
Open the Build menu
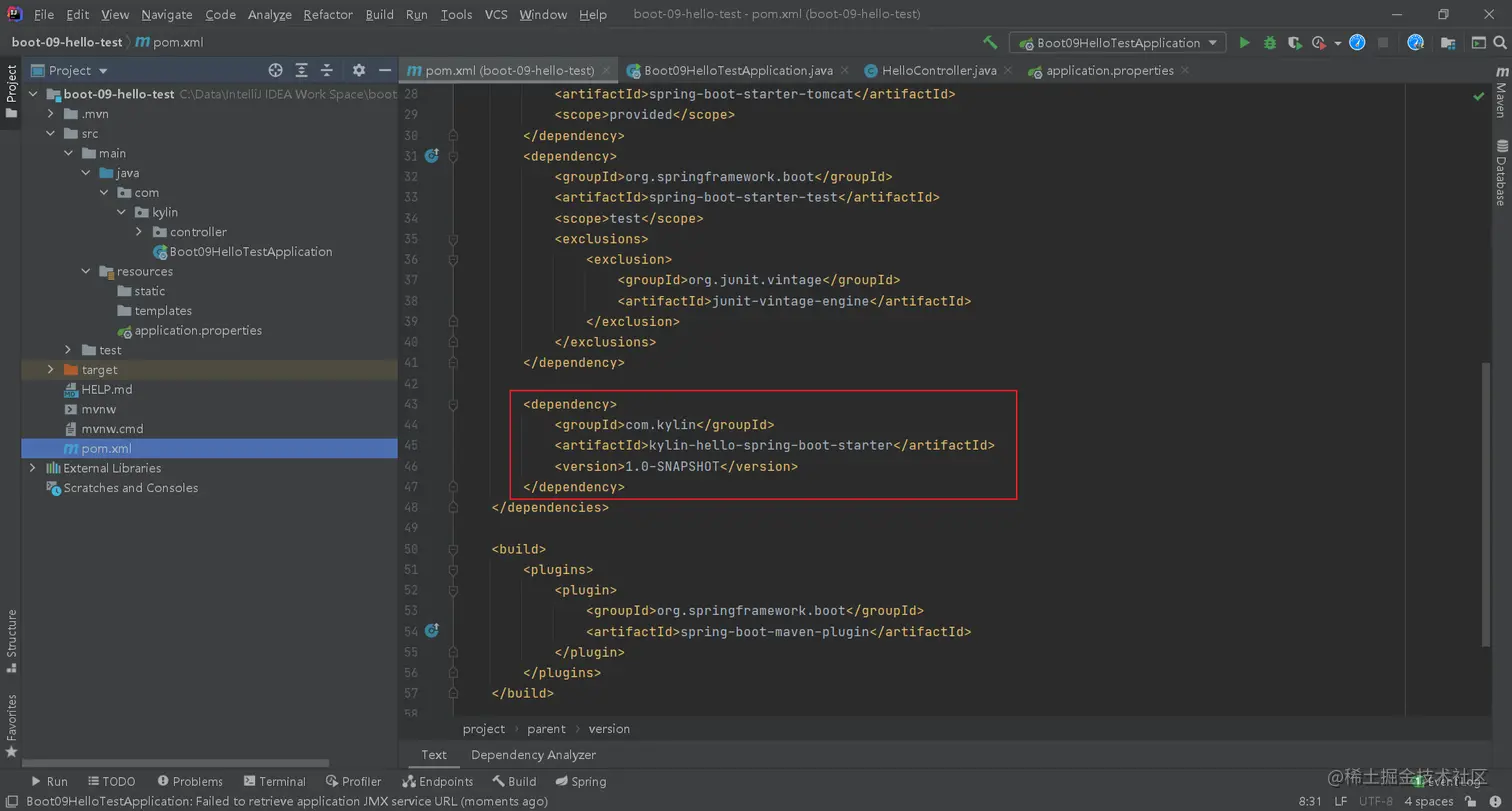pyautogui.click(x=379, y=15)
